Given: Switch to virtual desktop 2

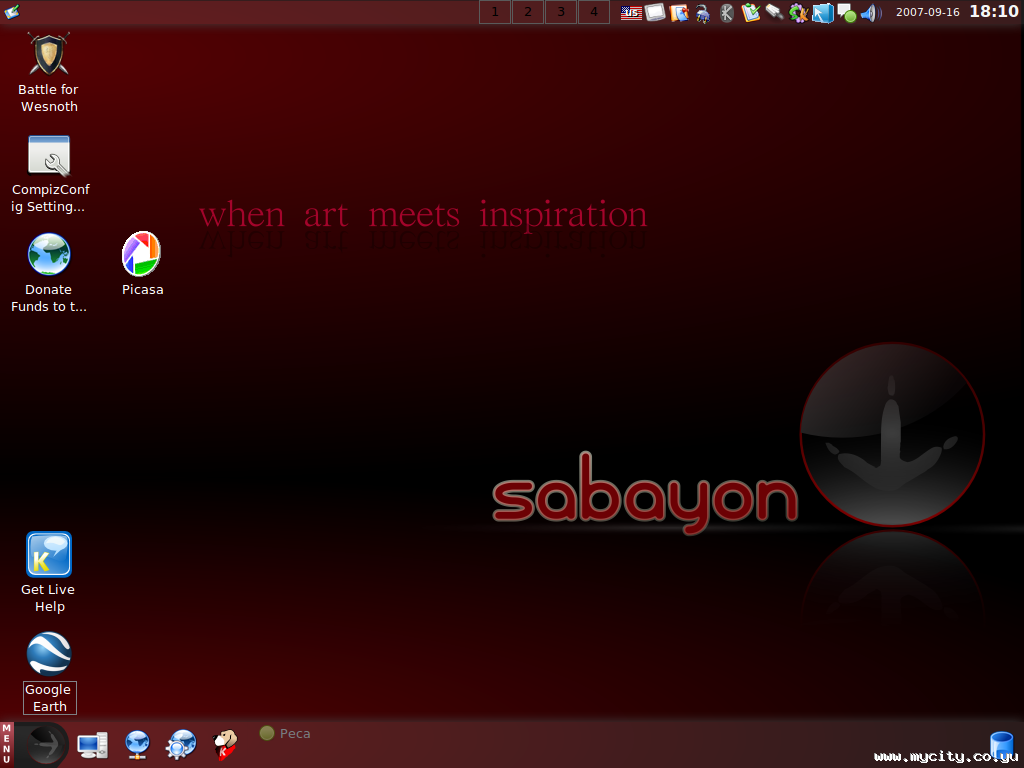Looking at the screenshot, I should coord(528,12).
